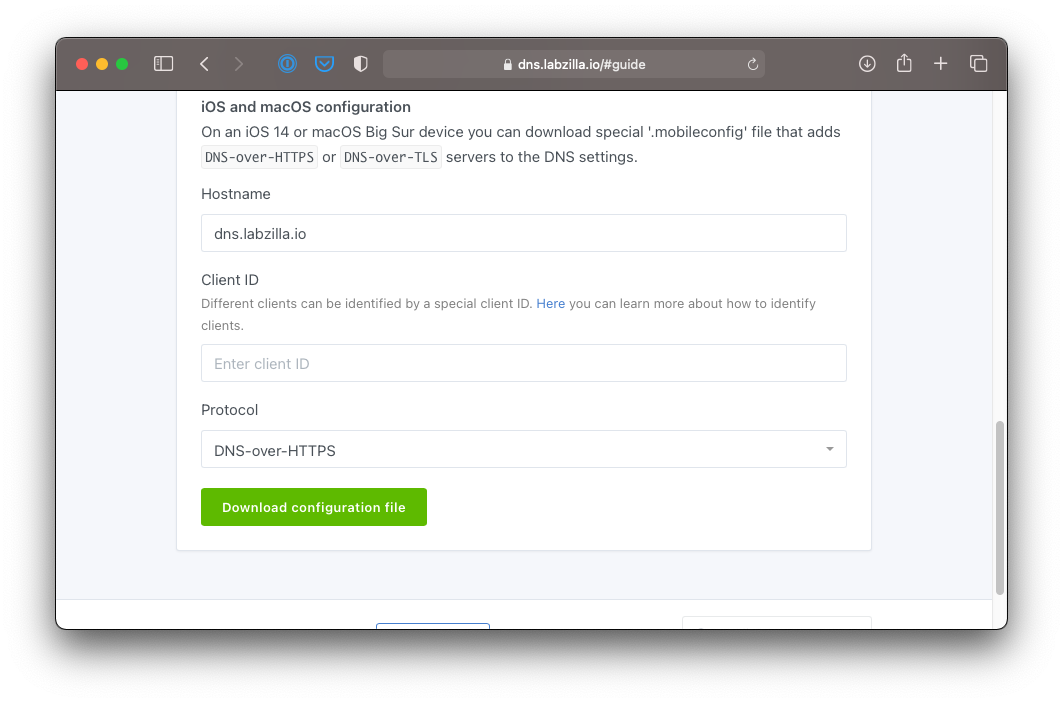Go forward to the next page
This screenshot has width=1063, height=703.
click(238, 64)
